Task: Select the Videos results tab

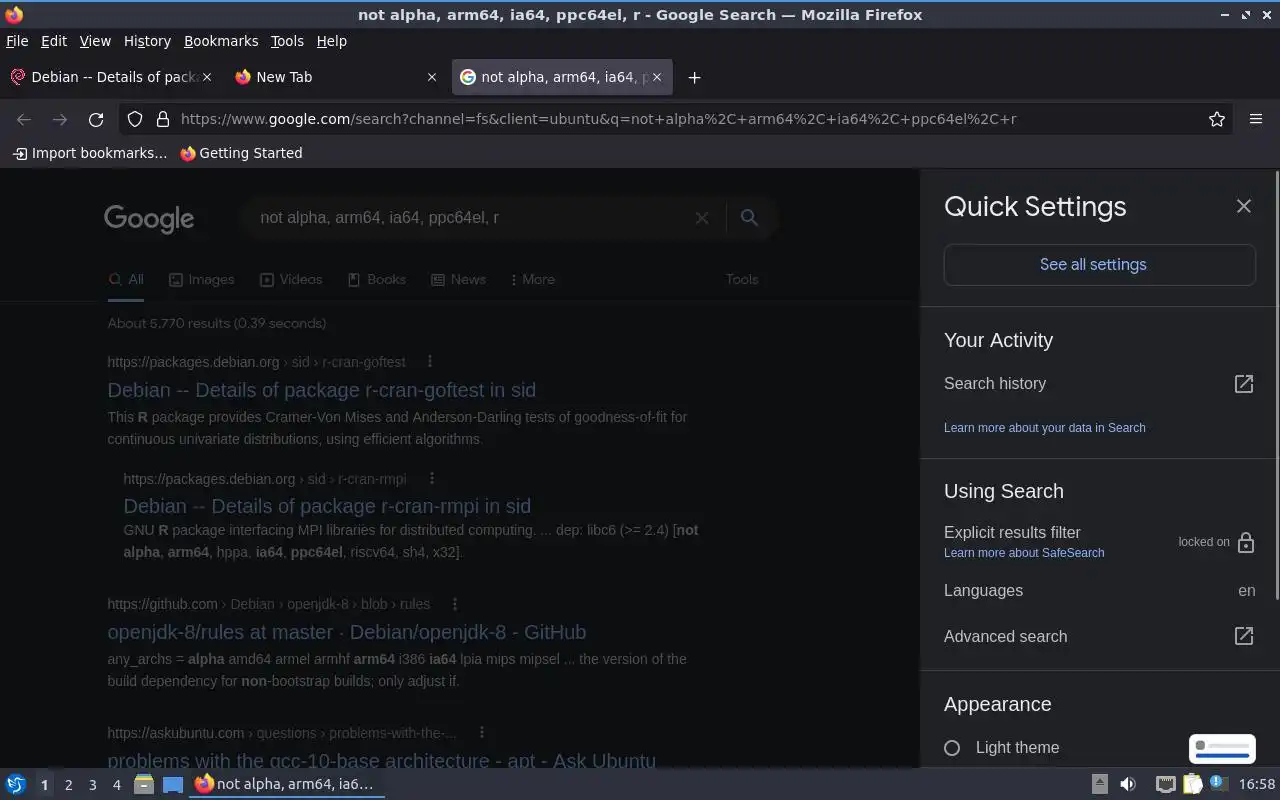Action: tap(291, 279)
